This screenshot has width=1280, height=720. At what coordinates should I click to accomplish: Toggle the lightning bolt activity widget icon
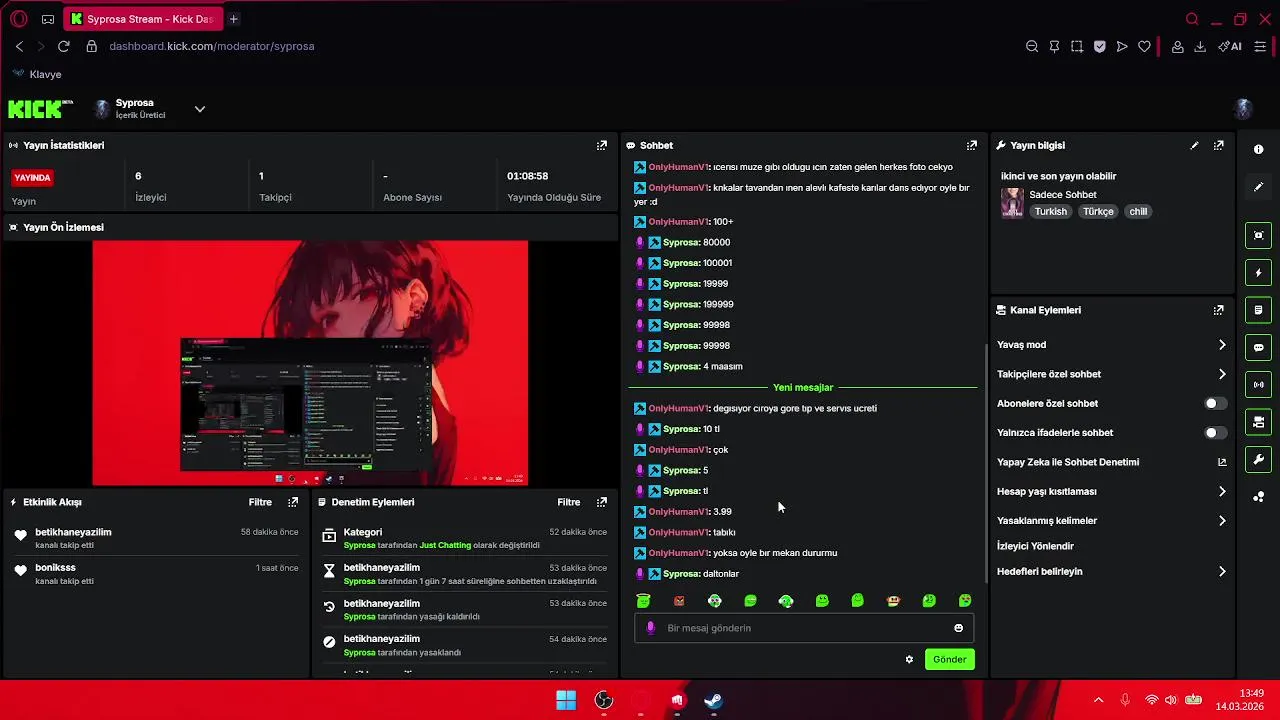coord(1258,273)
